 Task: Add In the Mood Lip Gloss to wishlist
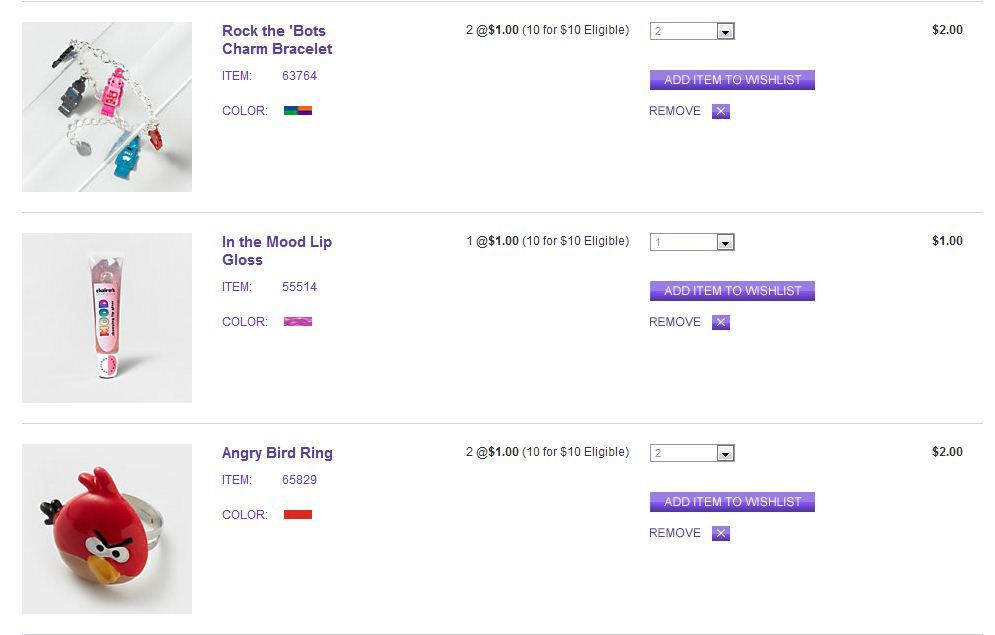[732, 291]
